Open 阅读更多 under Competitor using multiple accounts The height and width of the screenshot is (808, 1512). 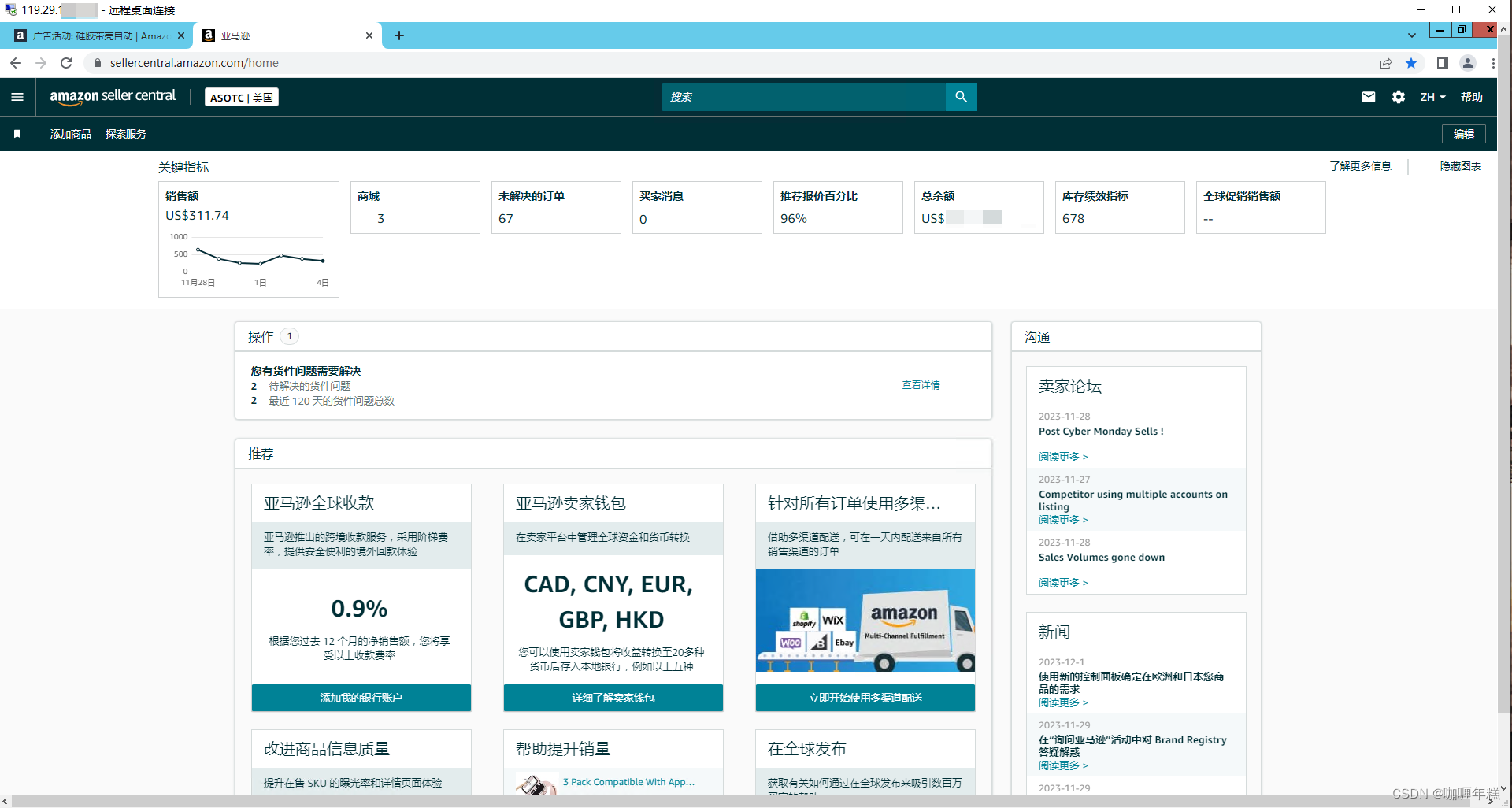click(x=1063, y=520)
